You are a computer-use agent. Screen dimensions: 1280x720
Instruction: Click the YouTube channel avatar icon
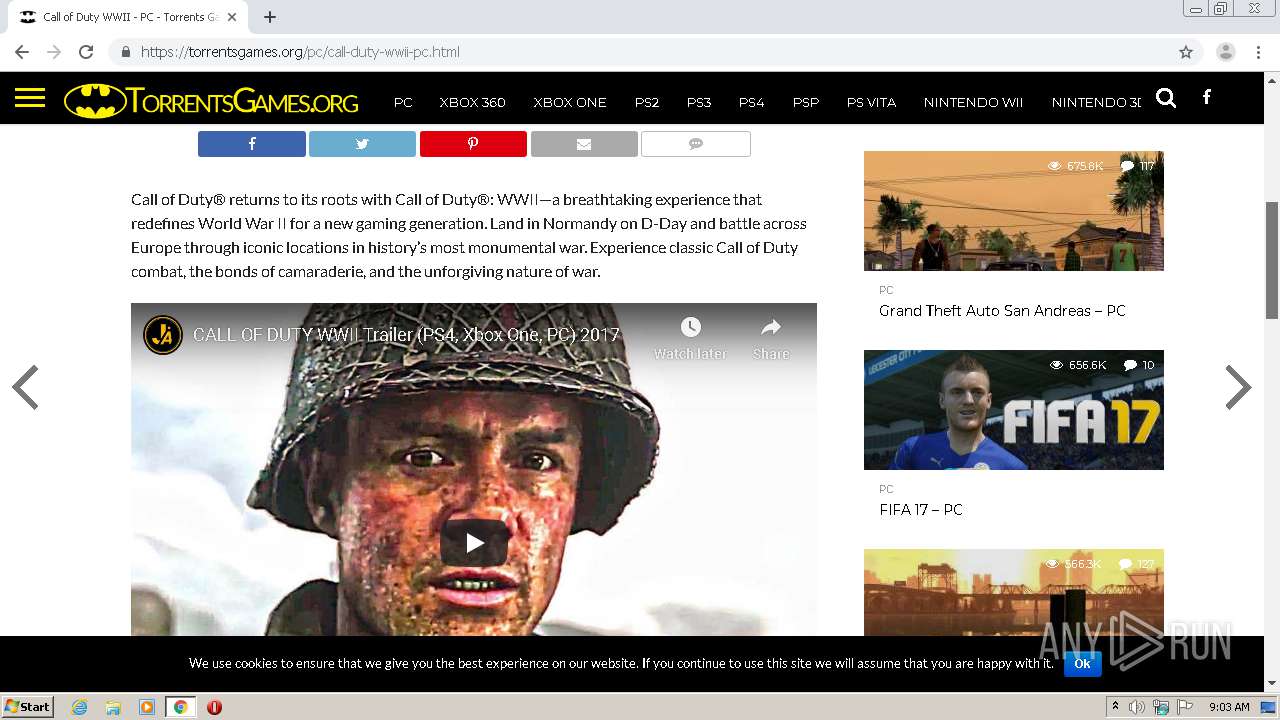pyautogui.click(x=162, y=335)
